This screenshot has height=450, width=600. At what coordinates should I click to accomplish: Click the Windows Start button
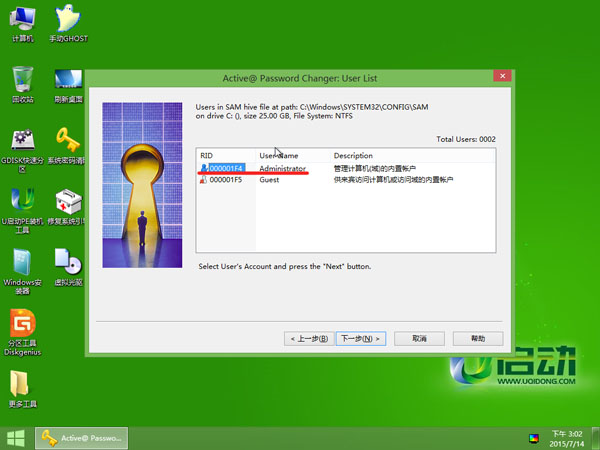point(16,439)
